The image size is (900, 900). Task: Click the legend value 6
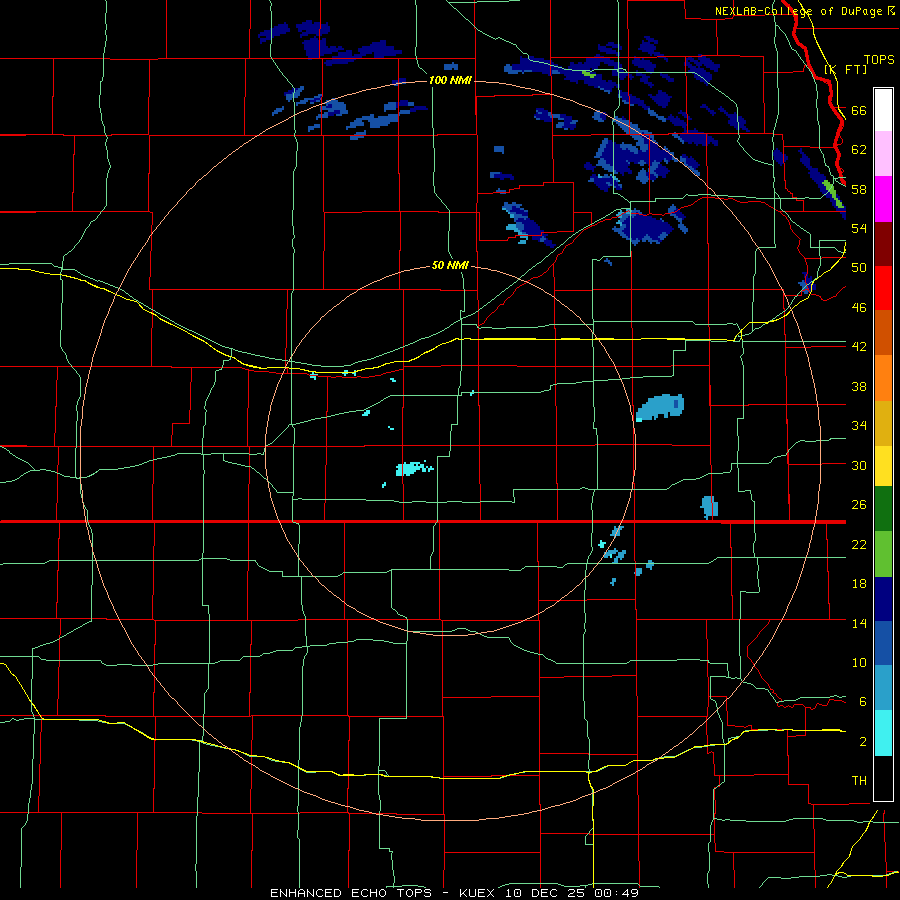(x=863, y=702)
